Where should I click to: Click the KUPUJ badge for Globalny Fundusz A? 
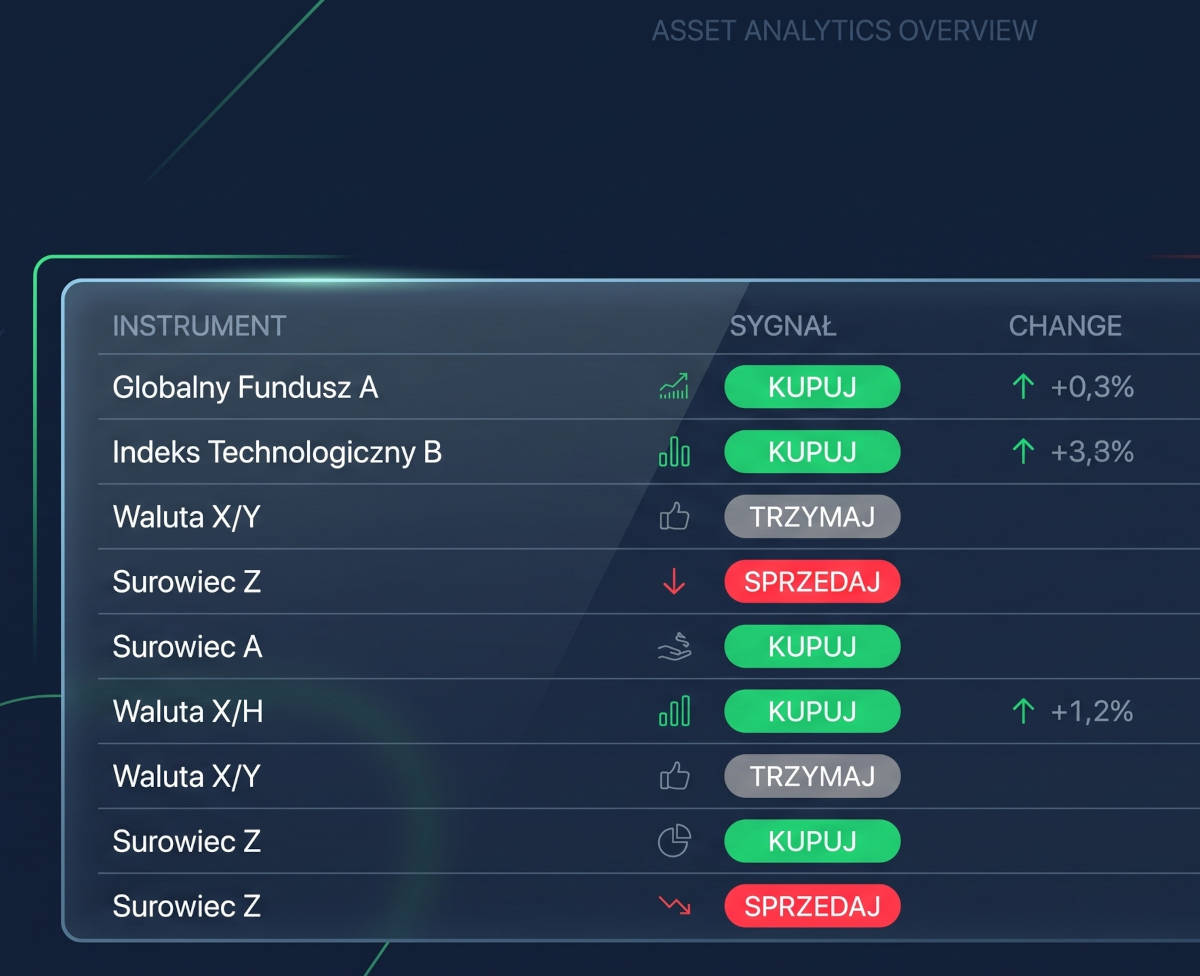tap(812, 387)
